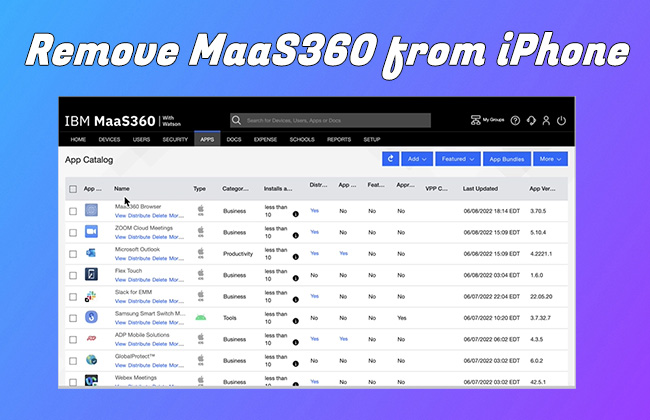
Task: Open My Groups icon
Action: click(x=475, y=120)
